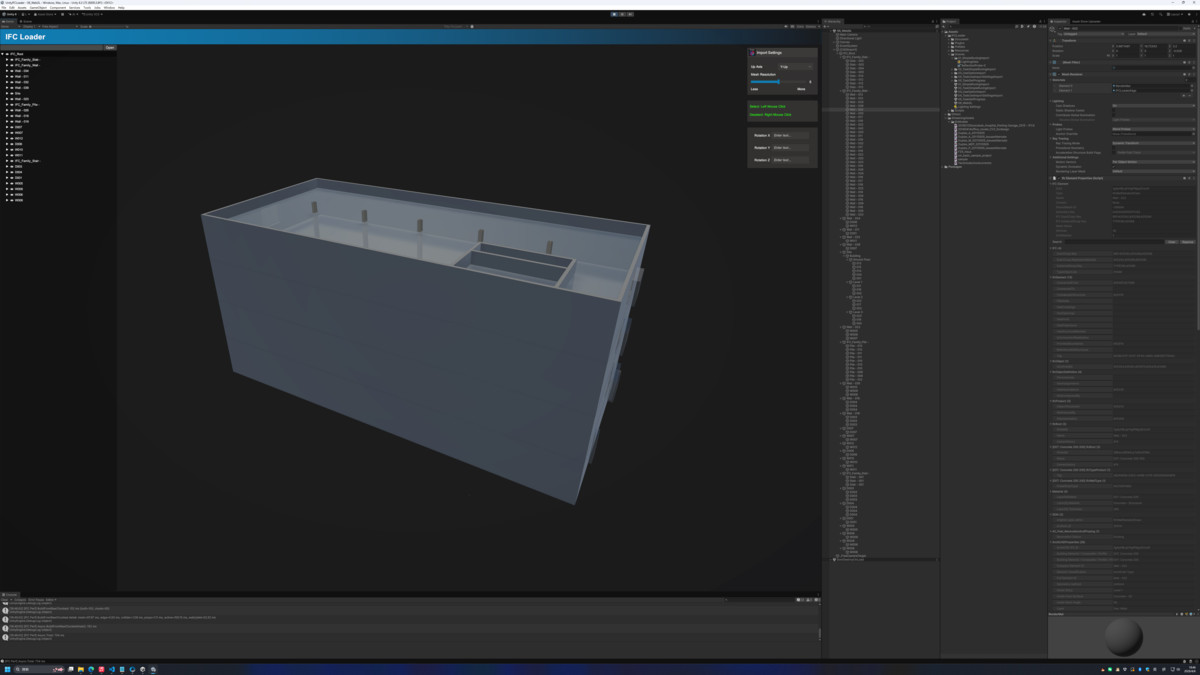
Task: Open File Explorer from the taskbar
Action: click(80, 669)
